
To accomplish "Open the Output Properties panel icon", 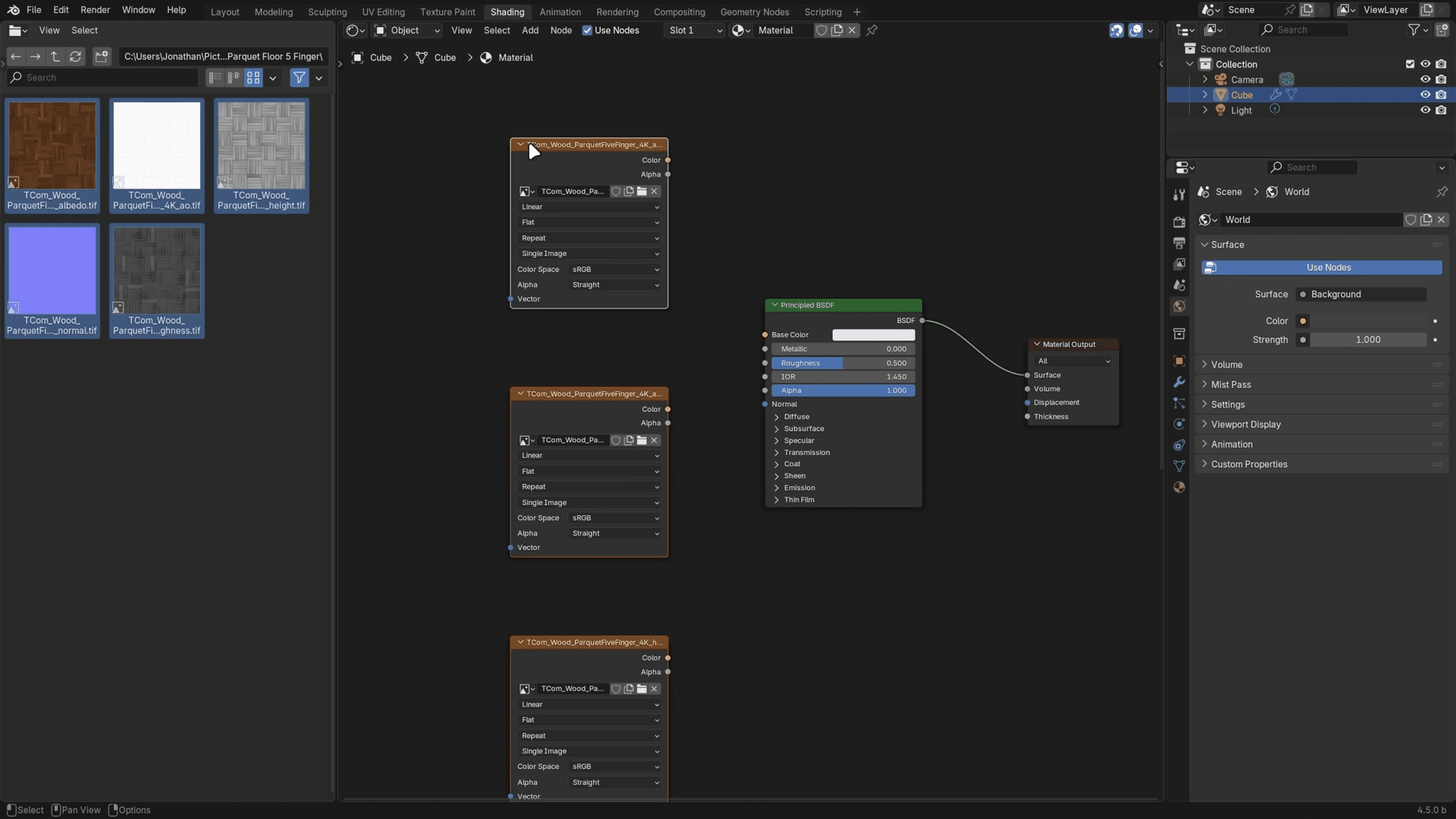I will coord(1179,243).
